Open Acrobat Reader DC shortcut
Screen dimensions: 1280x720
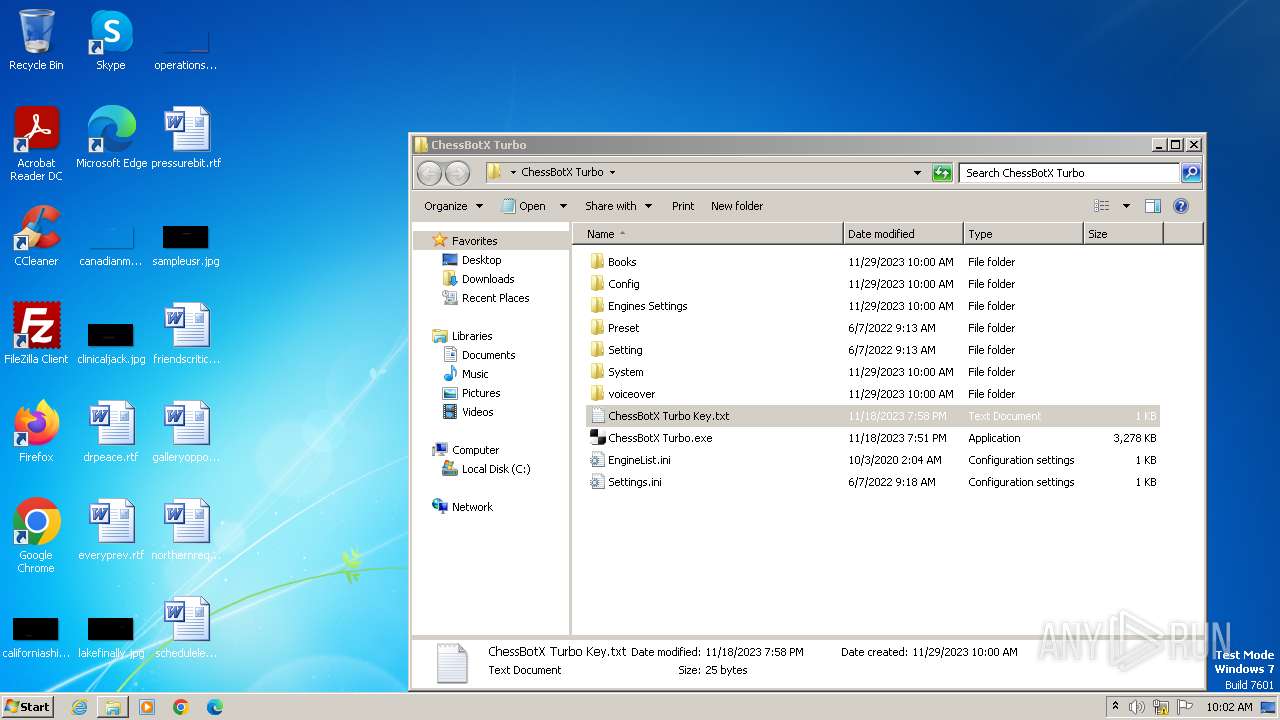36,143
